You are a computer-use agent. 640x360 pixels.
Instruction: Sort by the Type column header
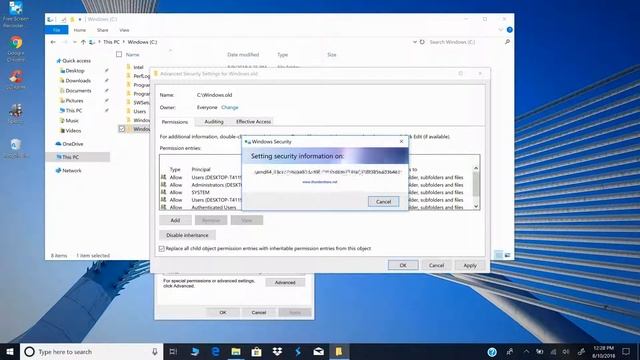click(282, 55)
